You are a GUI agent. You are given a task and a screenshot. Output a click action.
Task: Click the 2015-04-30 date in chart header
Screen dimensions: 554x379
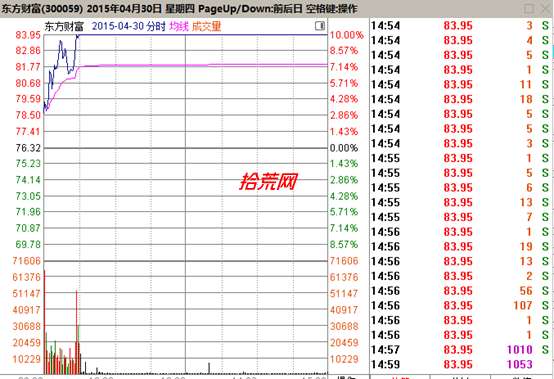(118, 26)
